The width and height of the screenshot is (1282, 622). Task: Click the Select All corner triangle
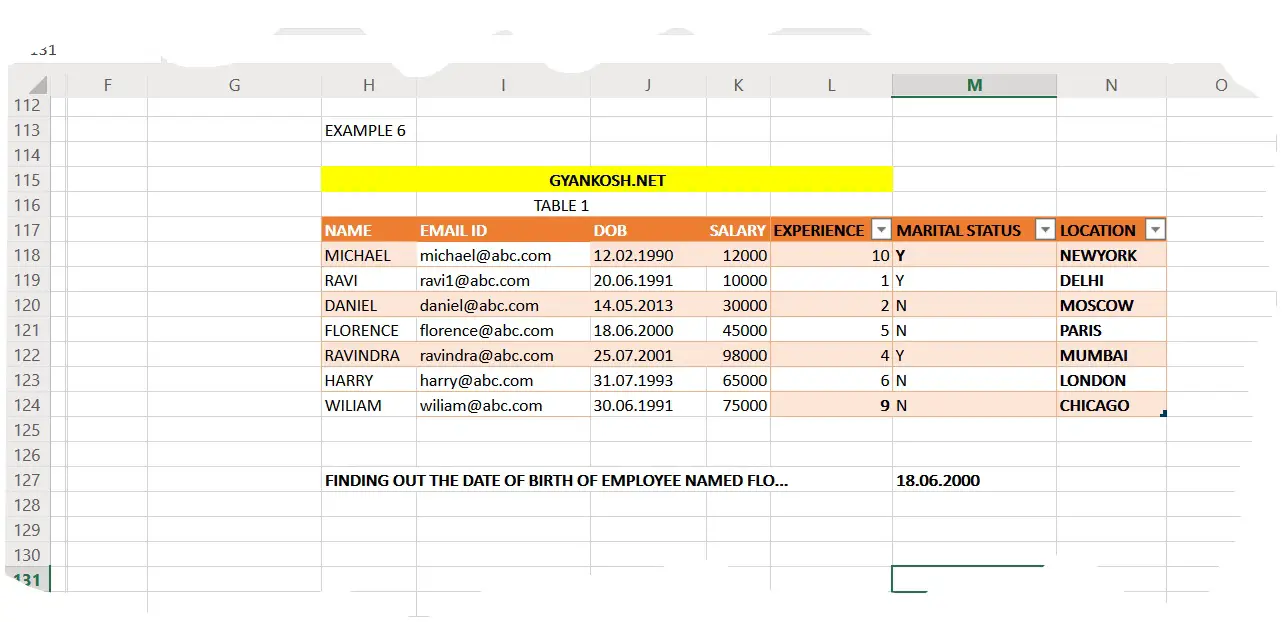(x=38, y=86)
